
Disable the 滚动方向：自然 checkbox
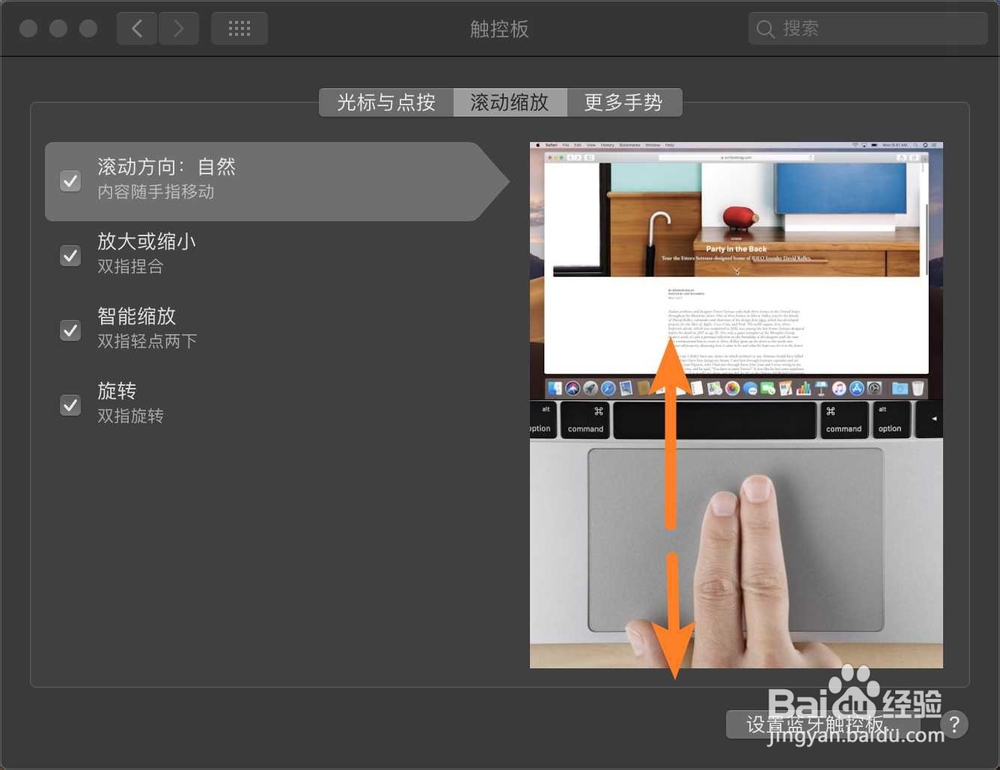click(70, 181)
